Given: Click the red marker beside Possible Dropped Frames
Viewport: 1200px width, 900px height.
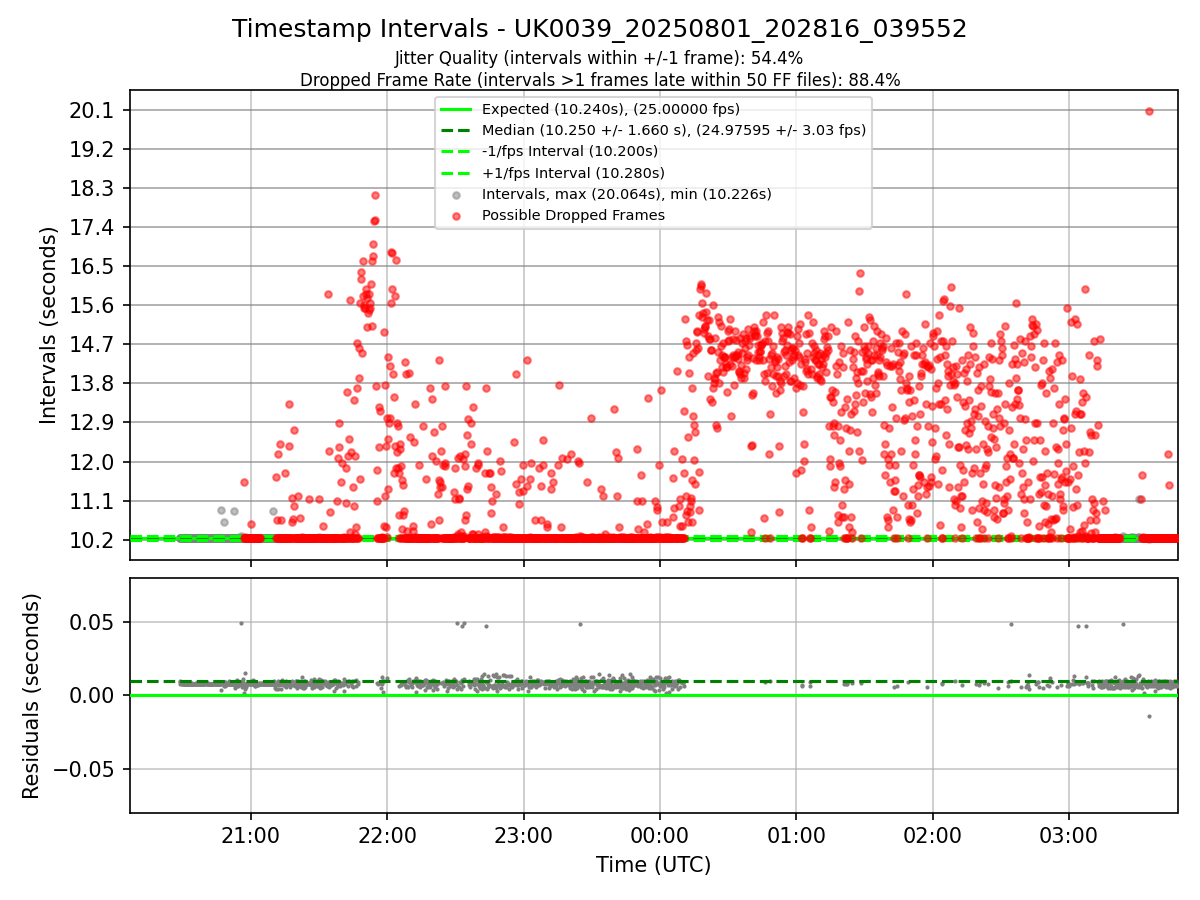Looking at the screenshot, I should point(456,215).
